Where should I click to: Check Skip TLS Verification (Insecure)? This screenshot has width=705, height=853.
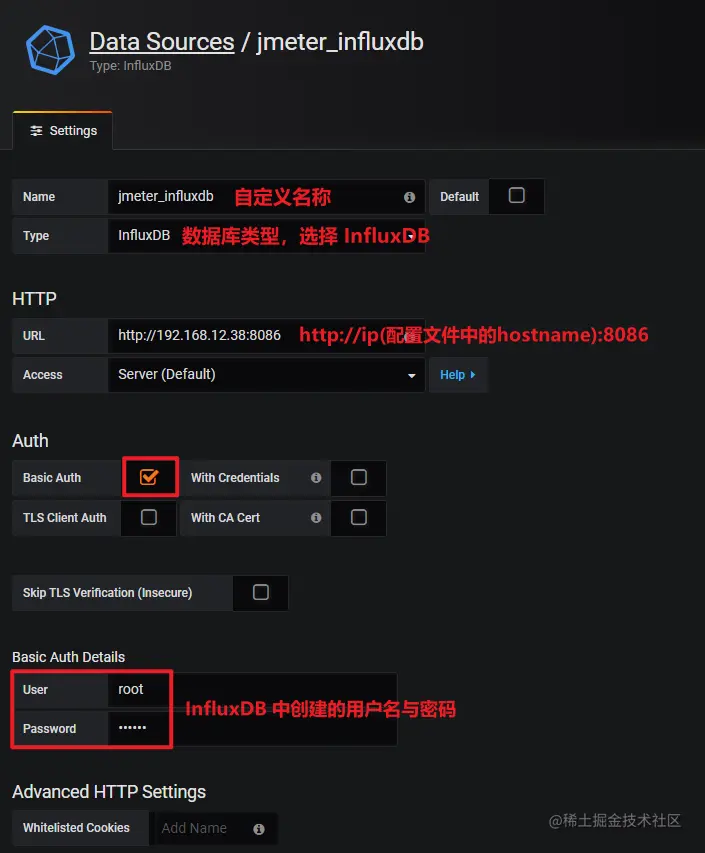click(261, 592)
